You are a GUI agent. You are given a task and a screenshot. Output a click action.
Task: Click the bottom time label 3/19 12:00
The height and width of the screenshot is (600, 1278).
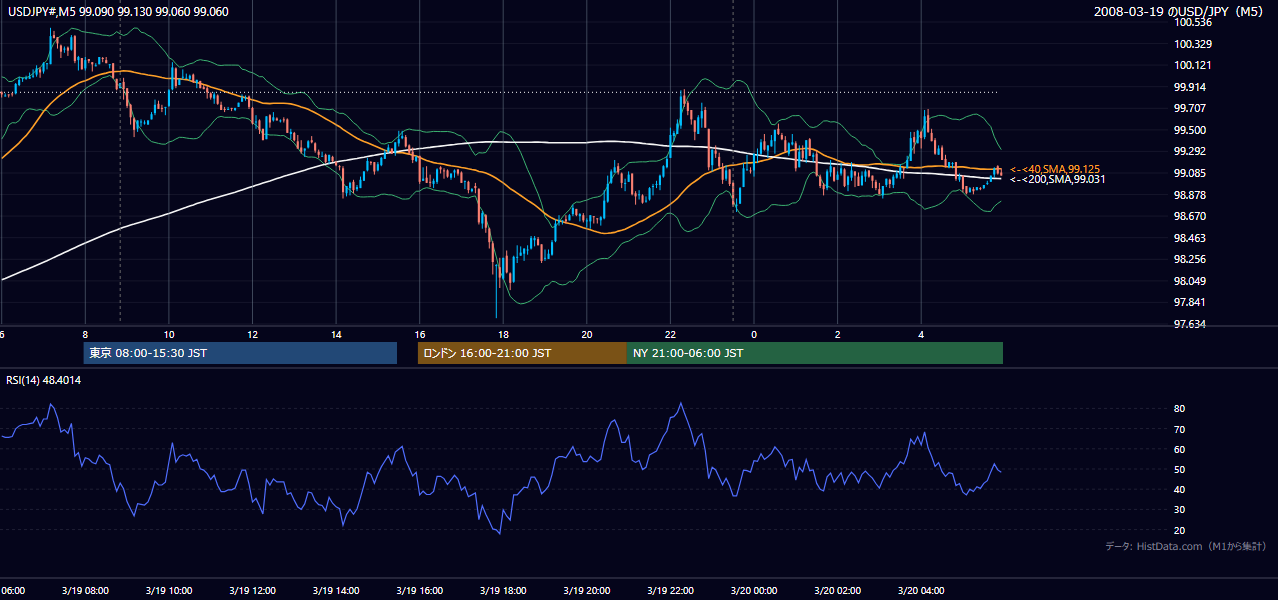coord(251,591)
